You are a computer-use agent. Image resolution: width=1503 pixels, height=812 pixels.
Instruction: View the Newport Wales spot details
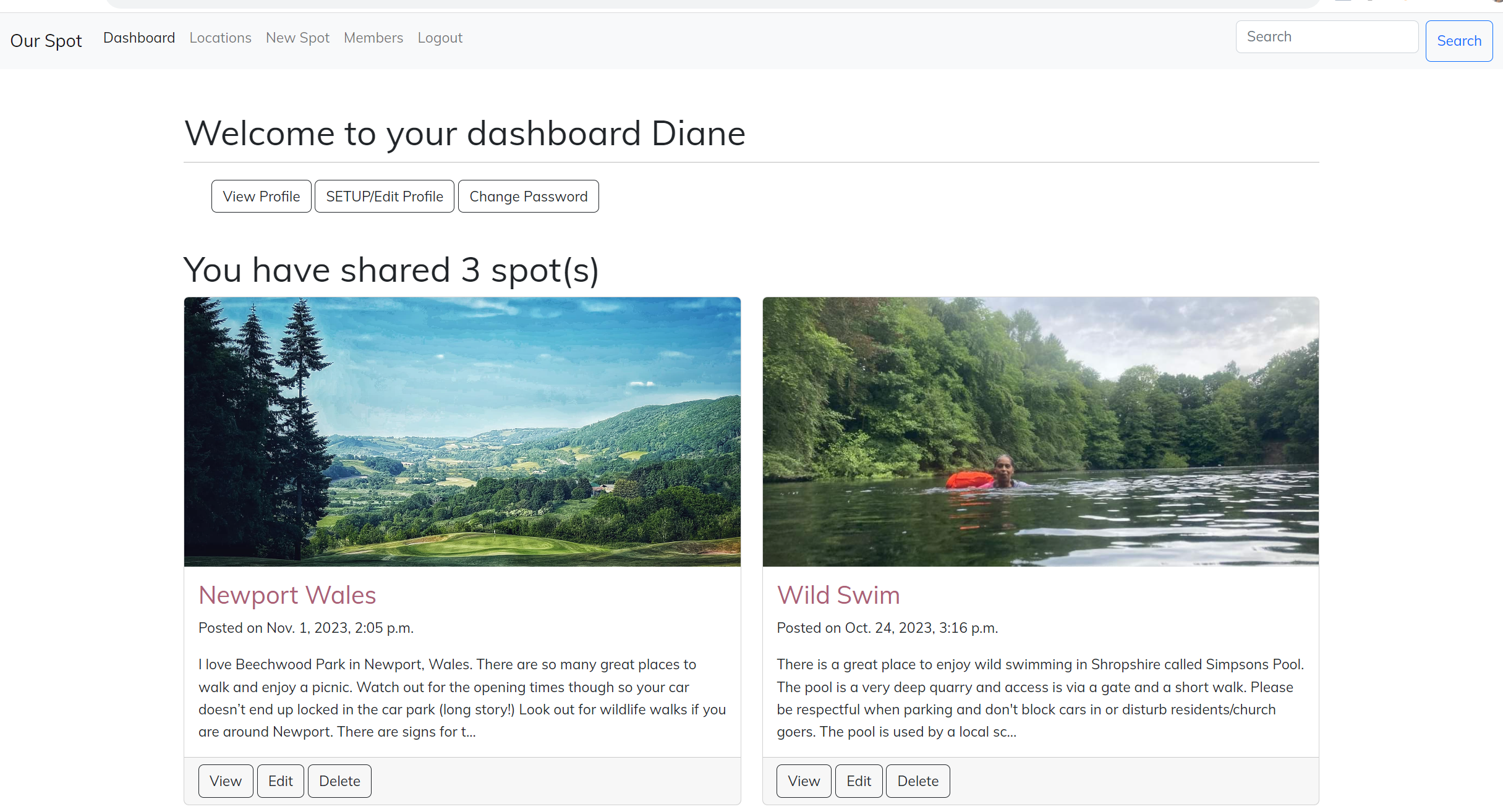click(x=225, y=780)
